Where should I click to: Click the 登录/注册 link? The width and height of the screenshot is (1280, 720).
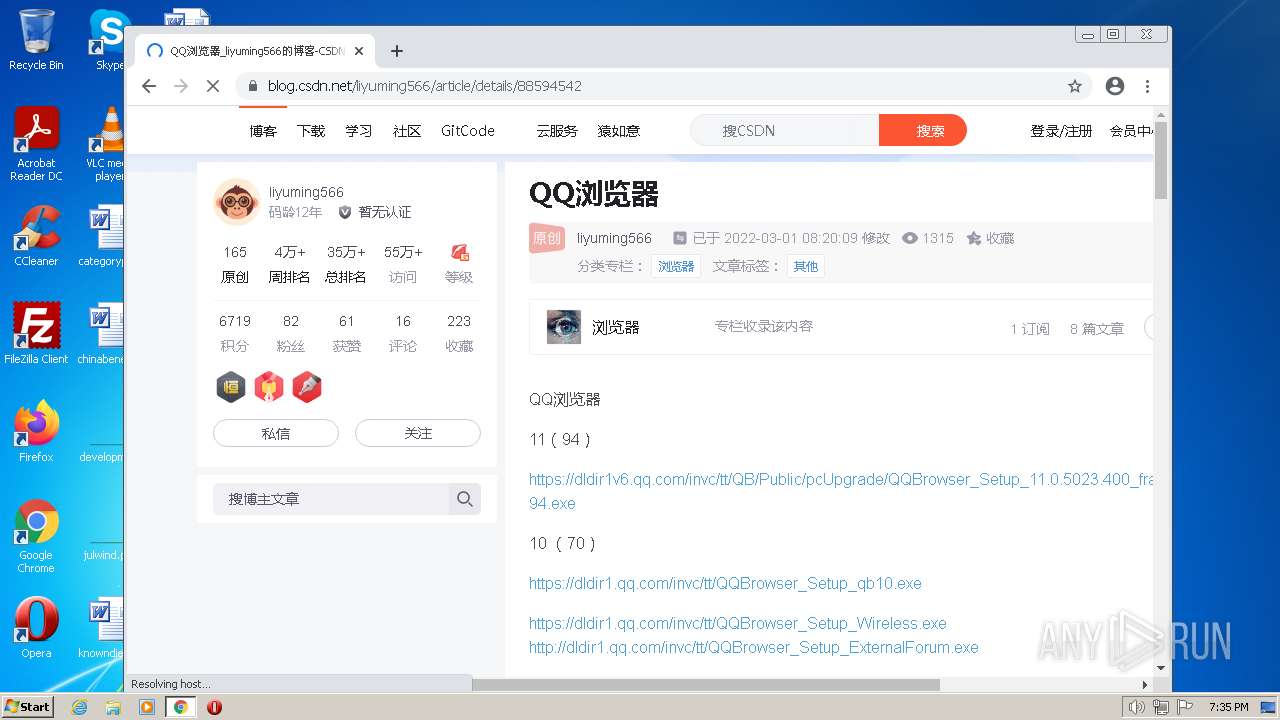pos(1061,131)
